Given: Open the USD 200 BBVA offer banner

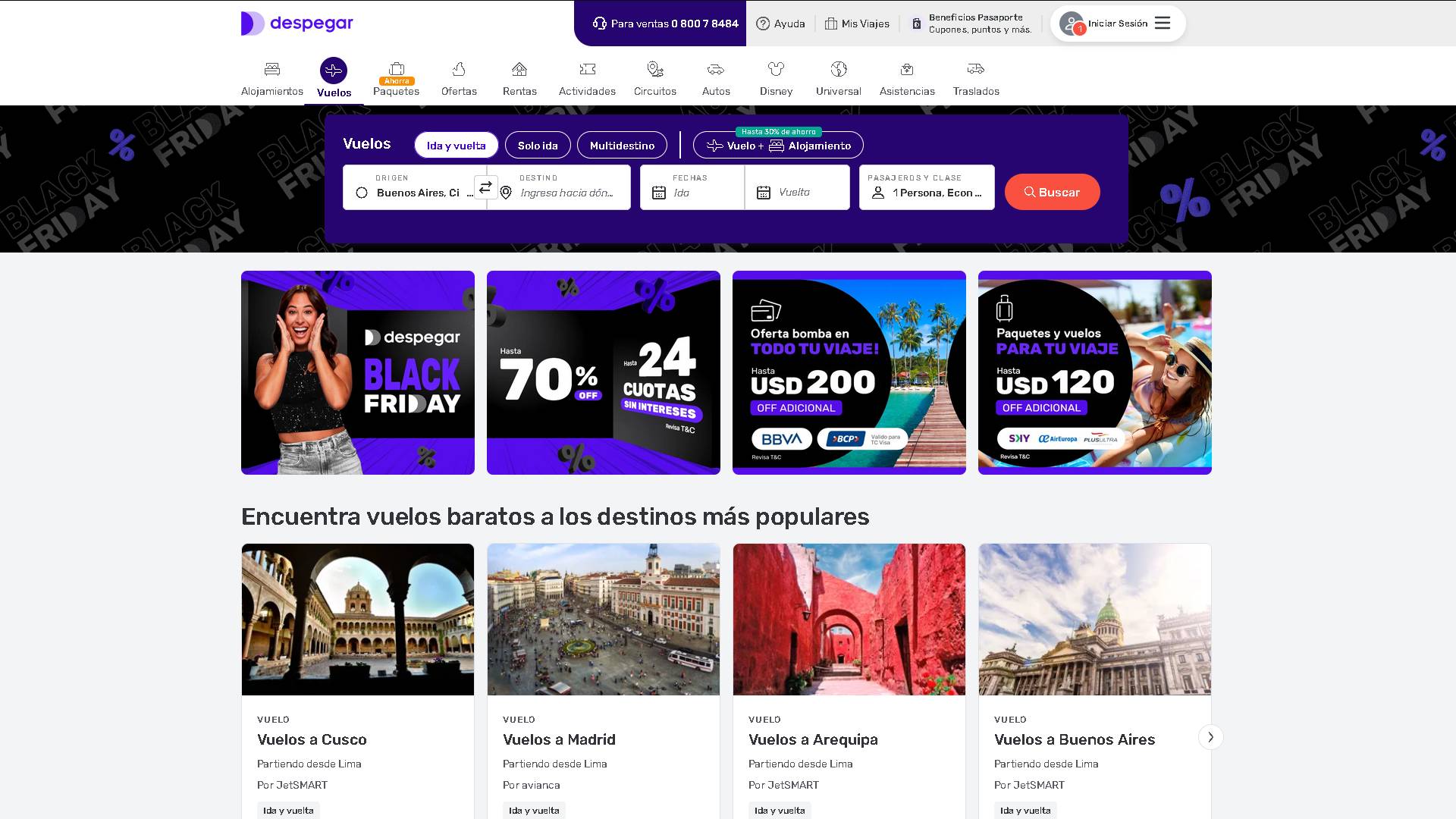Looking at the screenshot, I should (x=849, y=372).
